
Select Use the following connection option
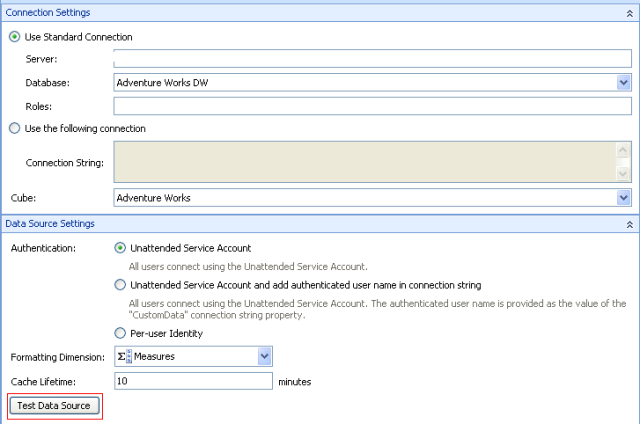[15, 129]
